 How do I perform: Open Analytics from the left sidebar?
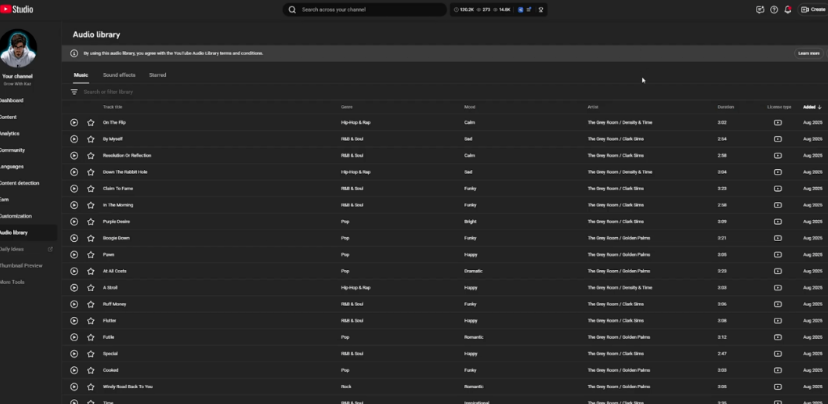(9, 133)
